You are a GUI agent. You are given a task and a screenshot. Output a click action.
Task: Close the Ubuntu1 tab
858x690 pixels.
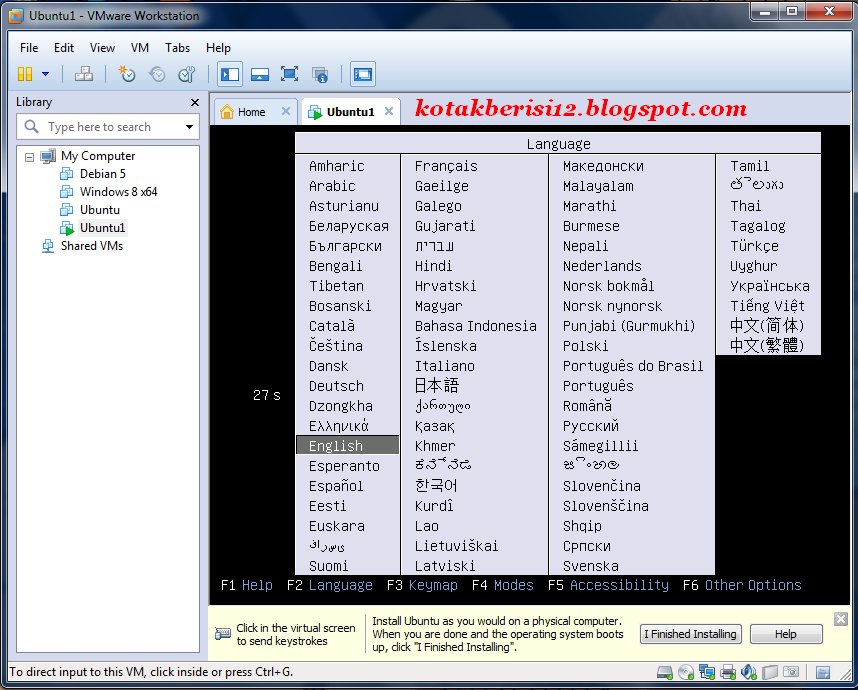coord(389,112)
